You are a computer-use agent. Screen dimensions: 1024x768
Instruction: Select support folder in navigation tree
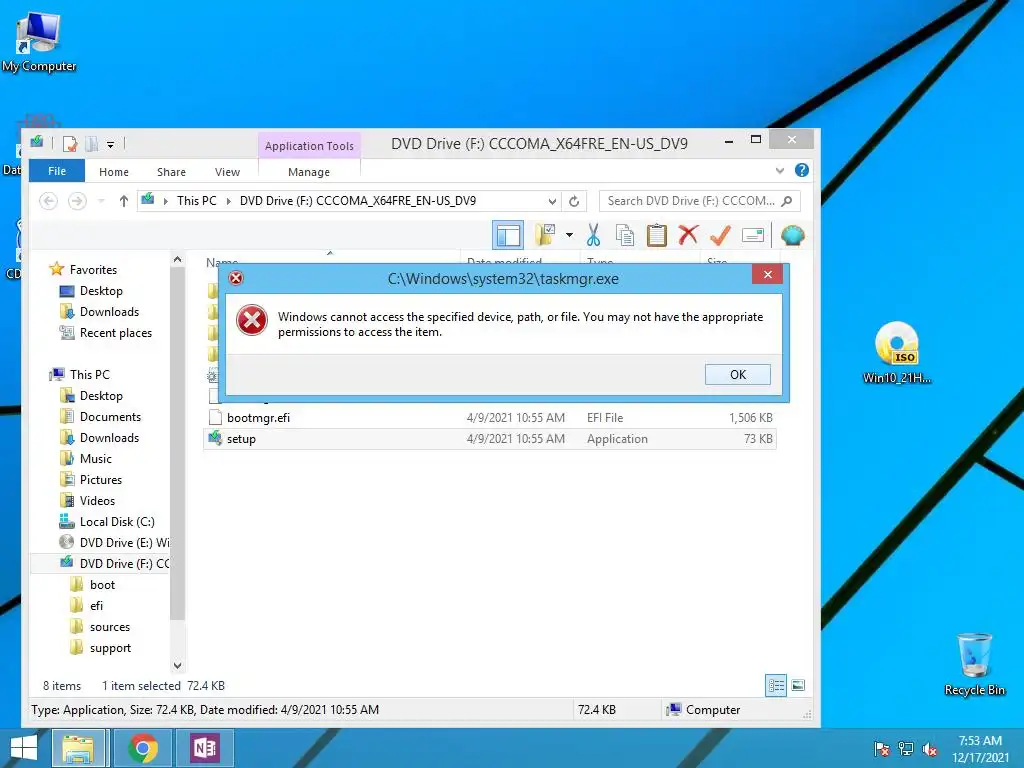[x=110, y=648]
